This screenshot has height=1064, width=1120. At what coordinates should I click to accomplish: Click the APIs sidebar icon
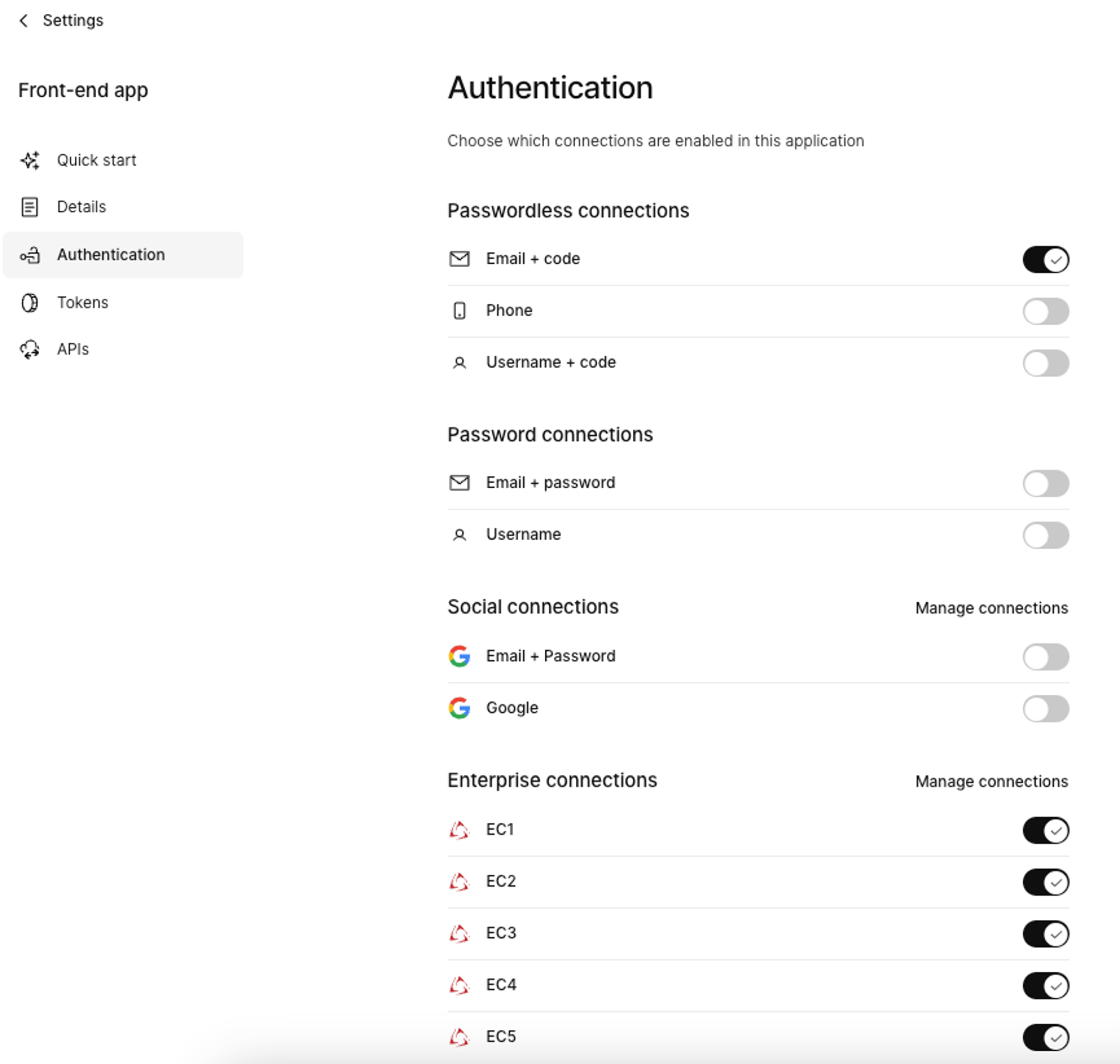30,349
